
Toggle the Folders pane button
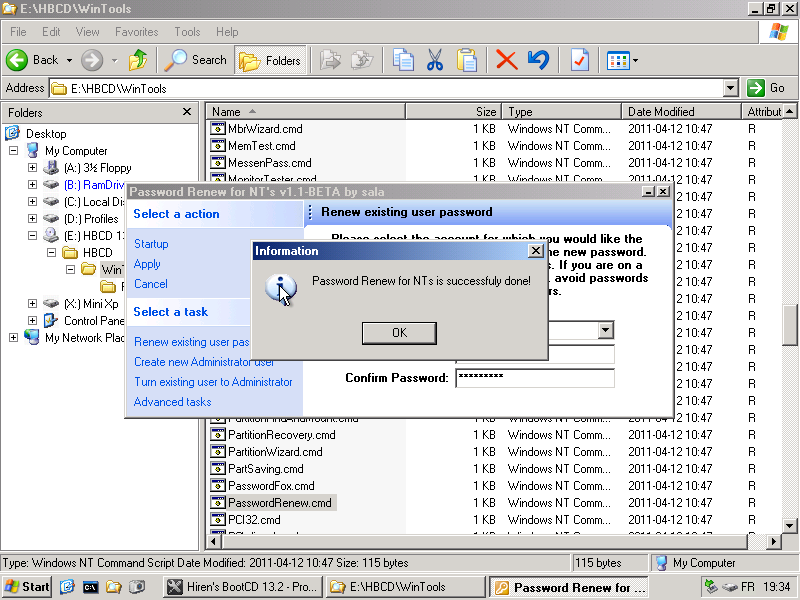(x=270, y=60)
